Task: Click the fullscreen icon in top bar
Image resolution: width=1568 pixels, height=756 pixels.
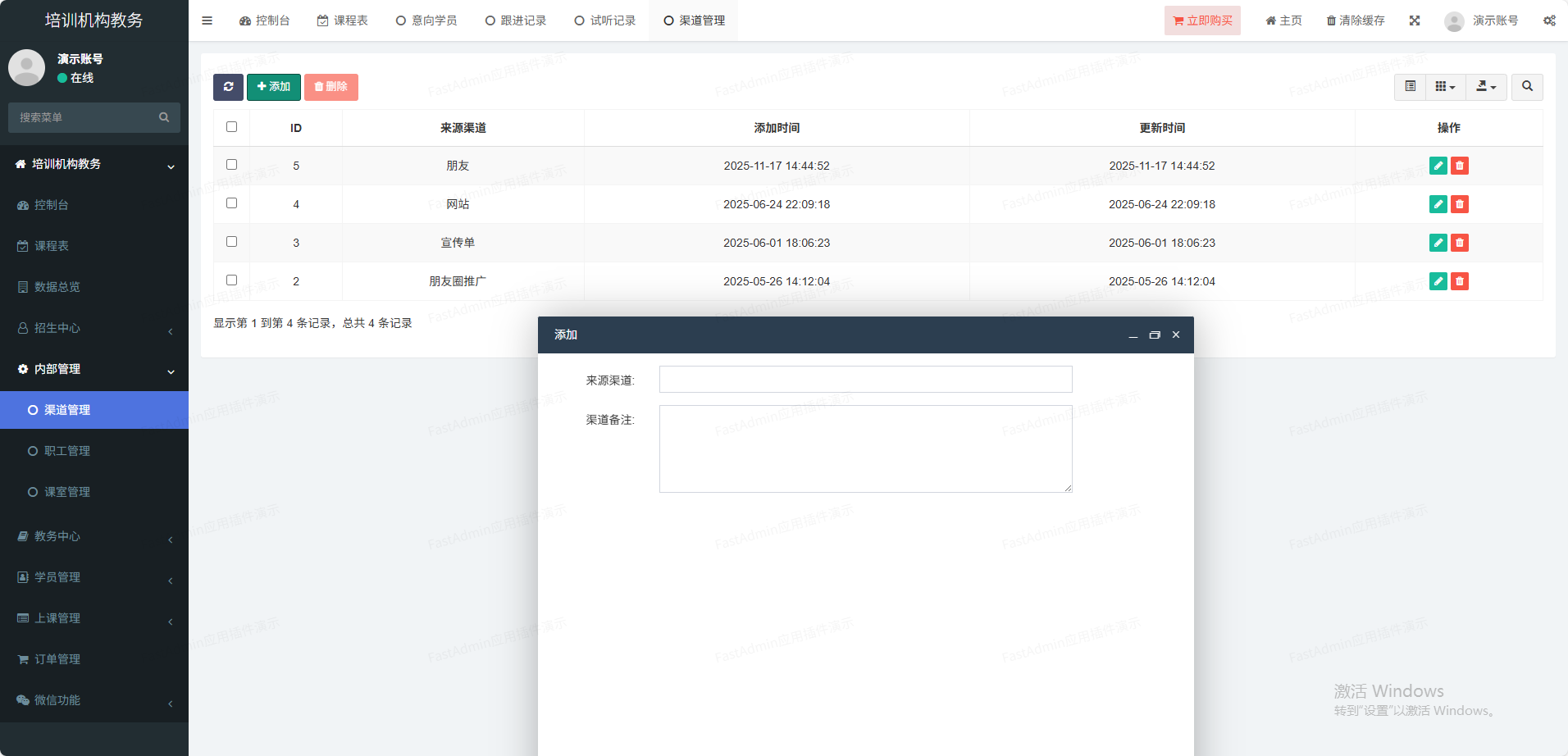Action: click(1415, 20)
